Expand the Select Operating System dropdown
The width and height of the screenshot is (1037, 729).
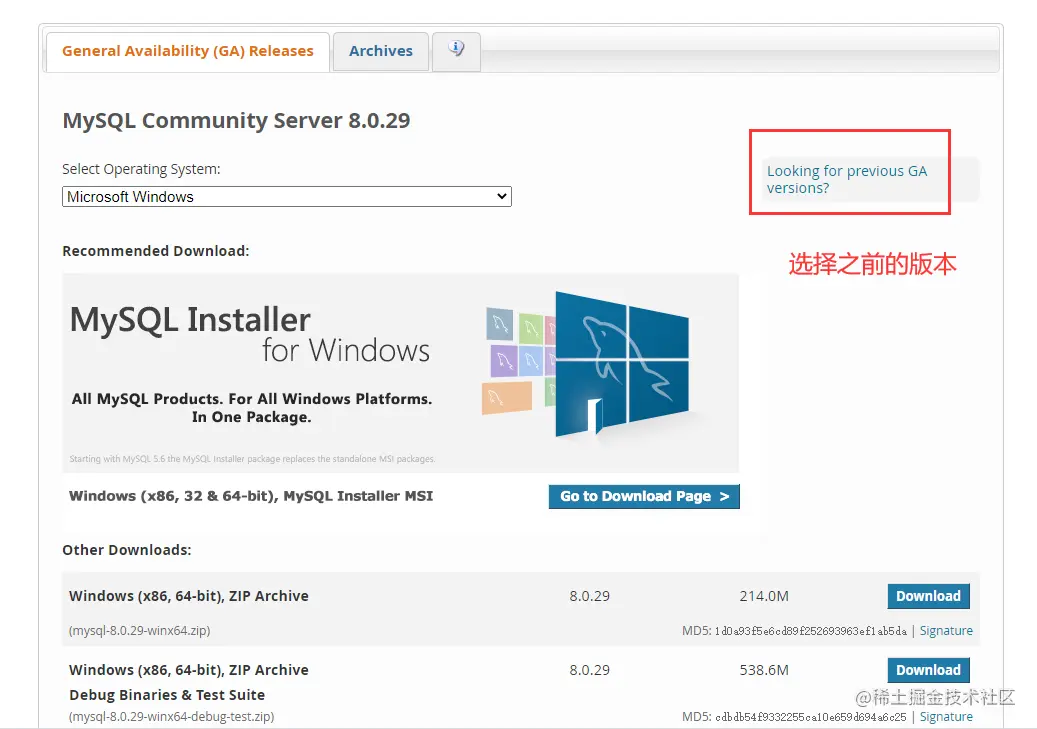point(287,196)
